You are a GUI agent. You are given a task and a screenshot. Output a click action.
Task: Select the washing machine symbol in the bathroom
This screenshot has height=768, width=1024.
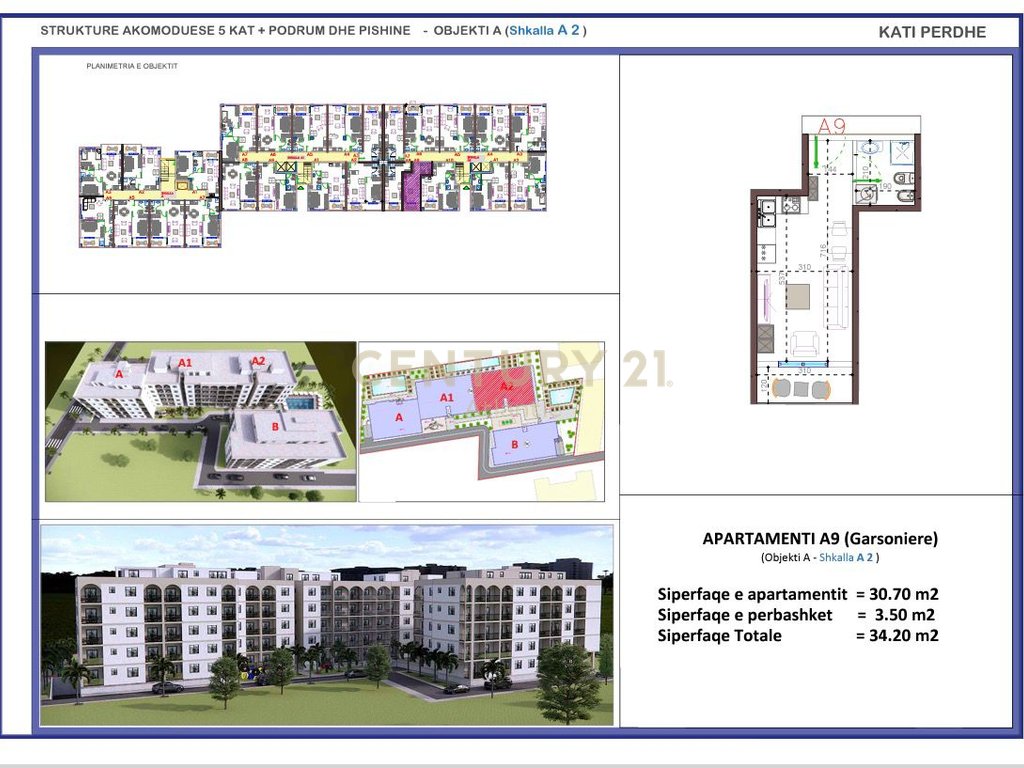pyautogui.click(x=866, y=193)
